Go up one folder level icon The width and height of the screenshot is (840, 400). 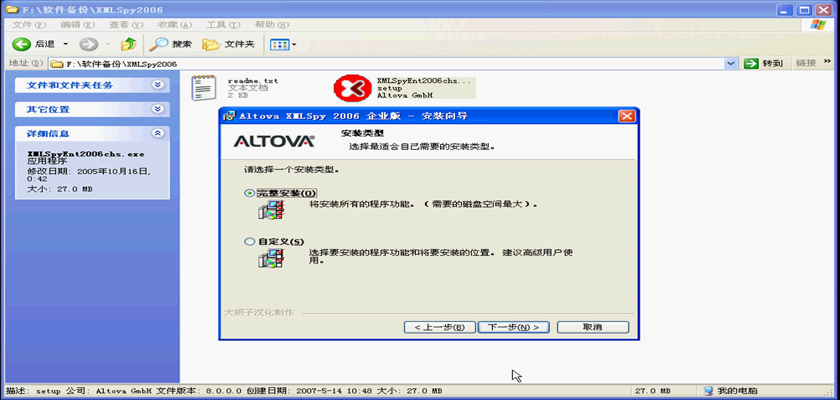pyautogui.click(x=129, y=44)
